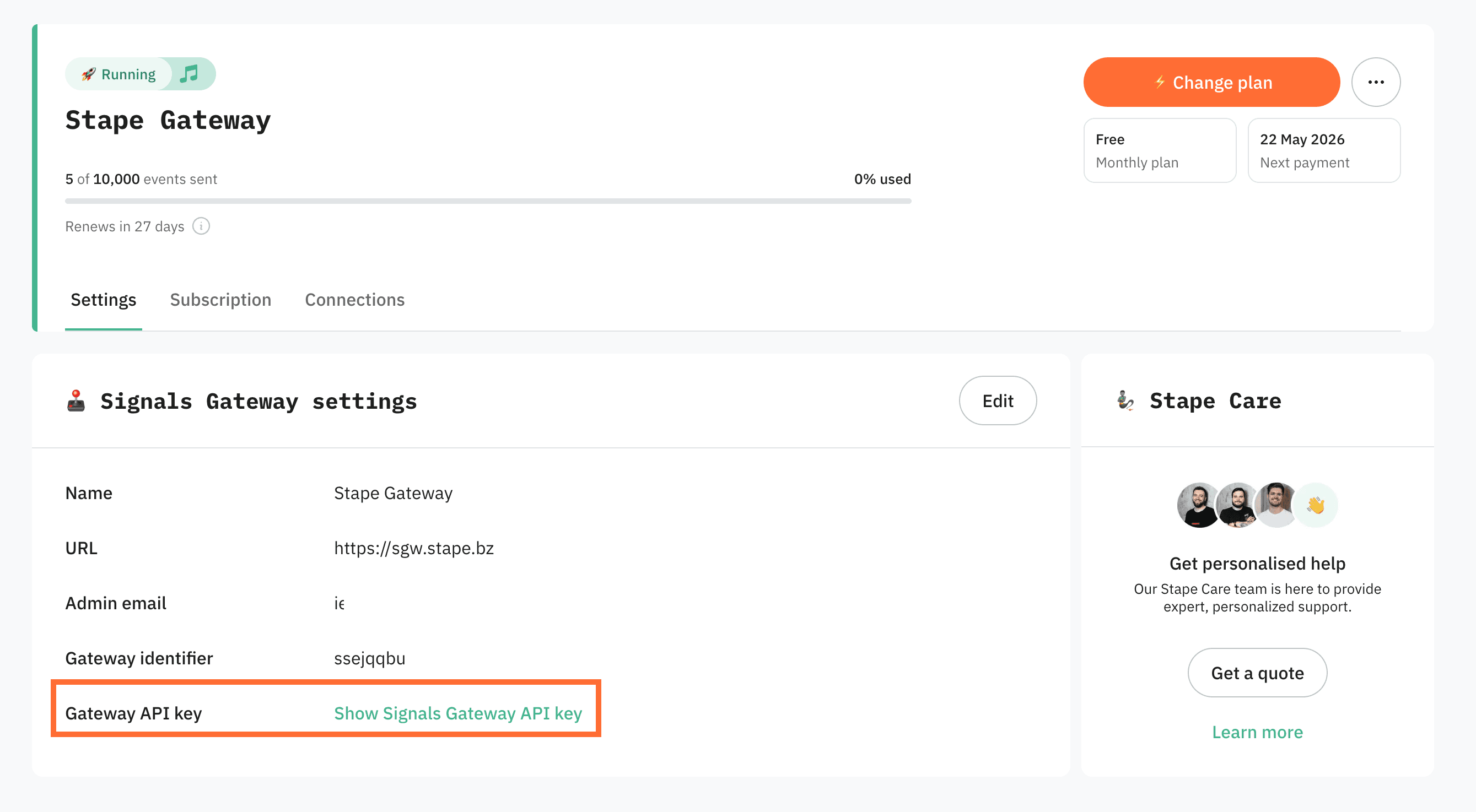Click the 22 May 2026 Next payment card
Screen dimensions: 1476x812
(x=1323, y=150)
